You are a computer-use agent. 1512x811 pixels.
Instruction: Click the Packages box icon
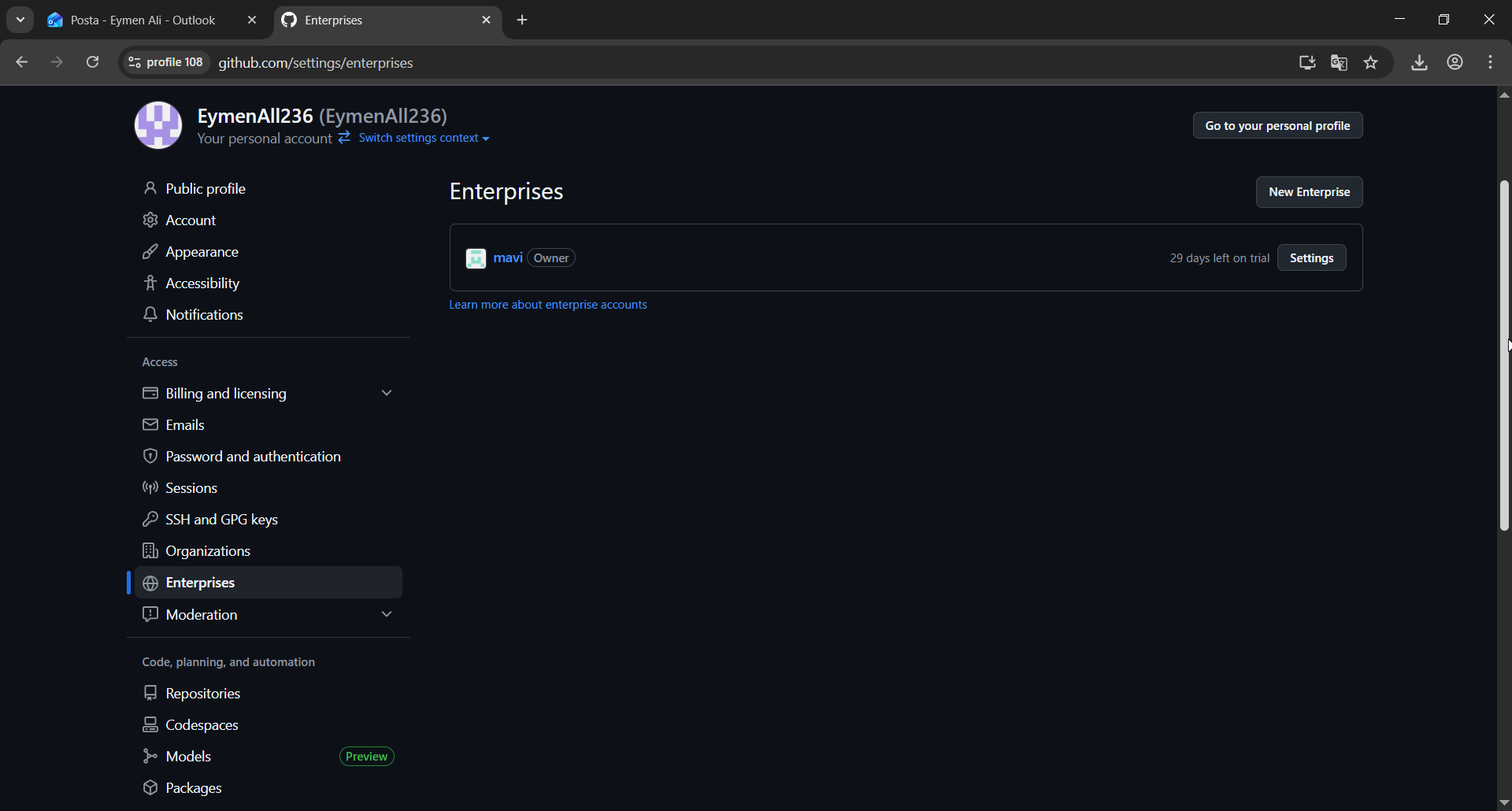(x=150, y=788)
